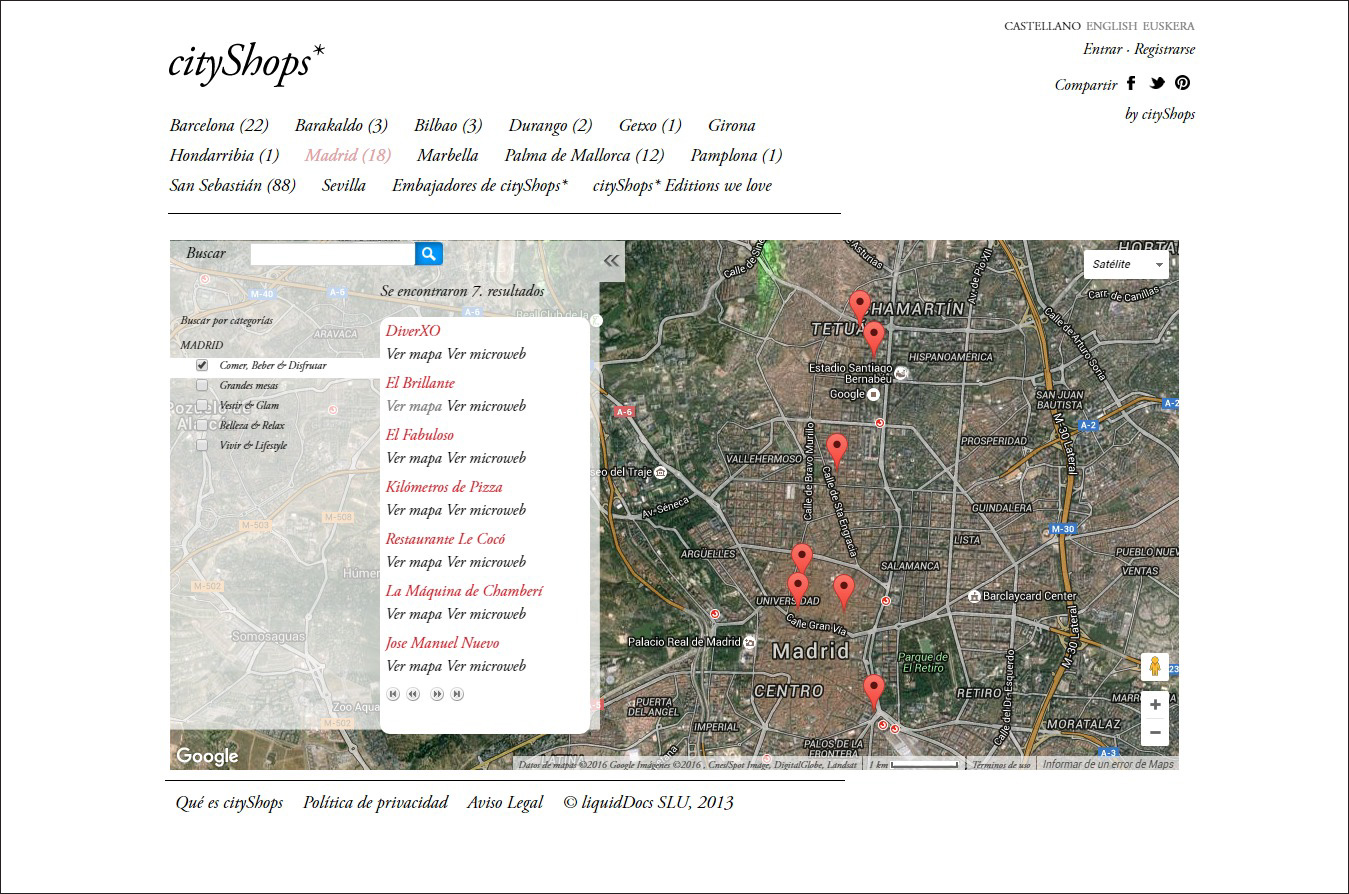Click the map pin nearest Hamartín label
The image size is (1349, 894).
[x=859, y=306]
